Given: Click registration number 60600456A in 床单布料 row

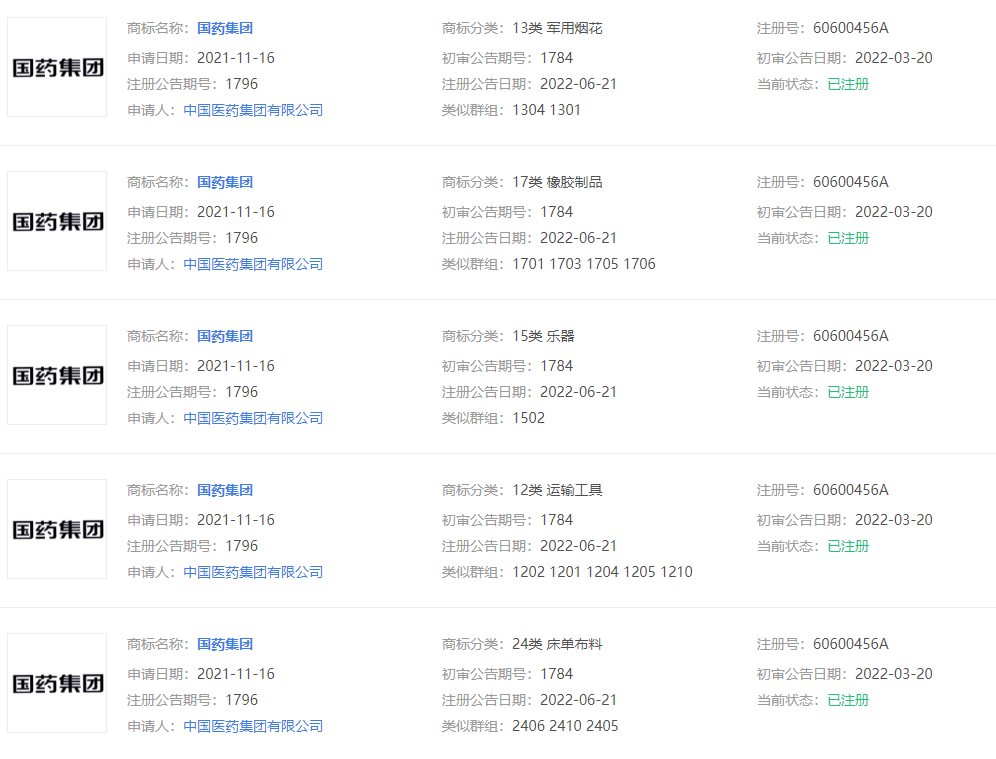Looking at the screenshot, I should pos(851,645).
